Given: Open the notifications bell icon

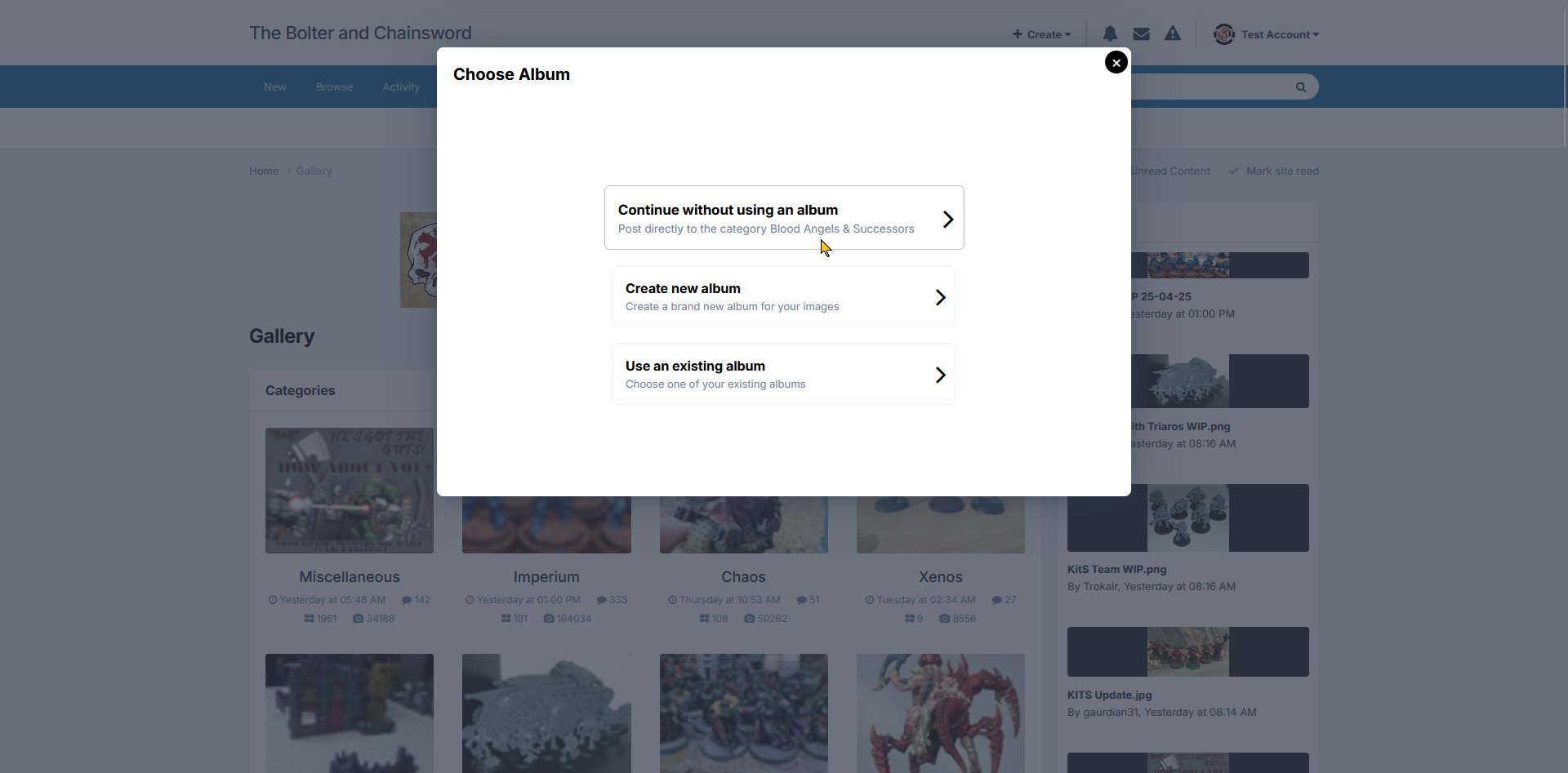Looking at the screenshot, I should (x=1110, y=34).
